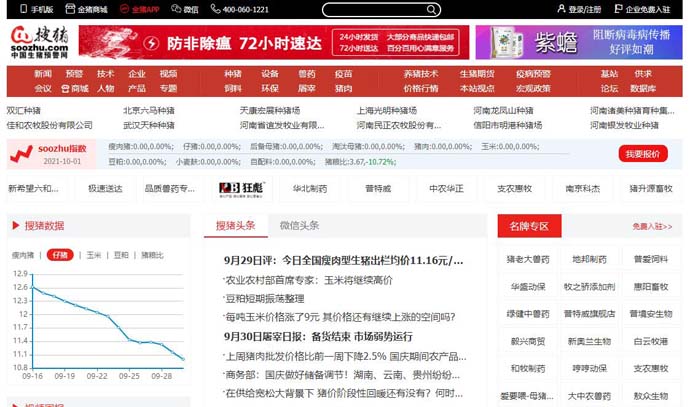Open the 名牌专区 header

point(529,226)
